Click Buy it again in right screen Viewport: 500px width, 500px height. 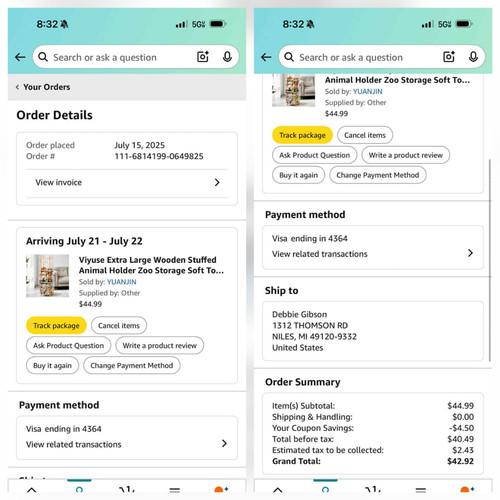coord(299,175)
